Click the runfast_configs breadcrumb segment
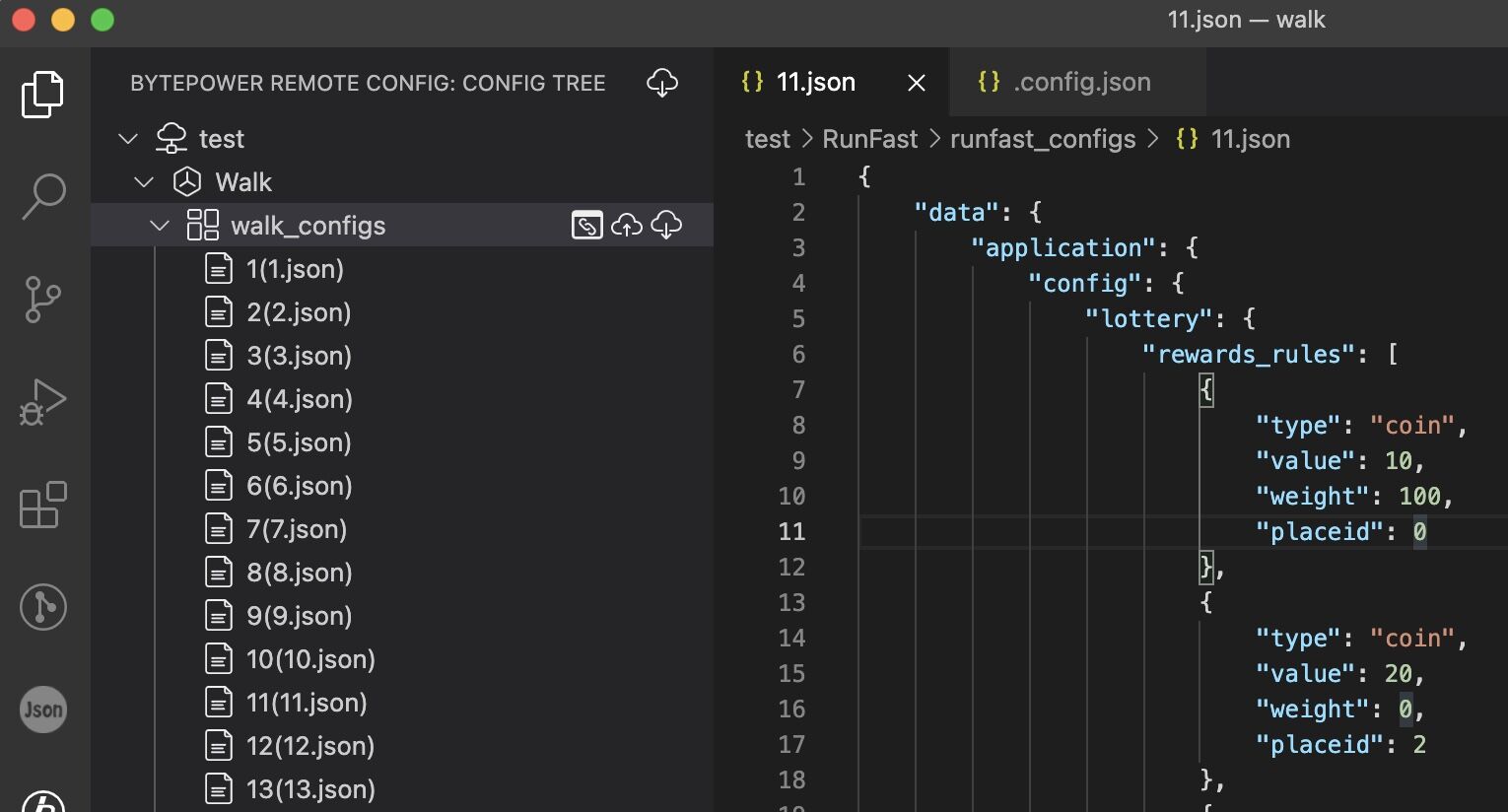 point(1043,139)
